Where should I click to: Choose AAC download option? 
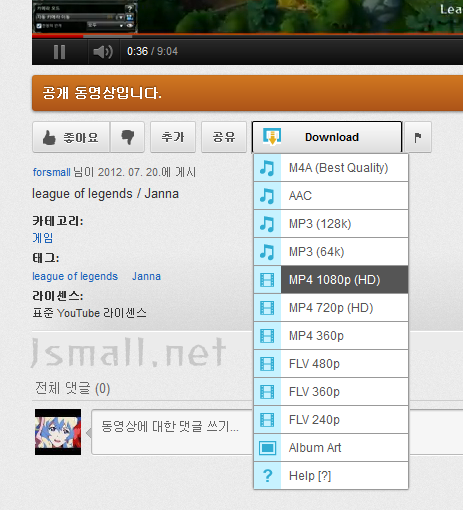tap(331, 196)
